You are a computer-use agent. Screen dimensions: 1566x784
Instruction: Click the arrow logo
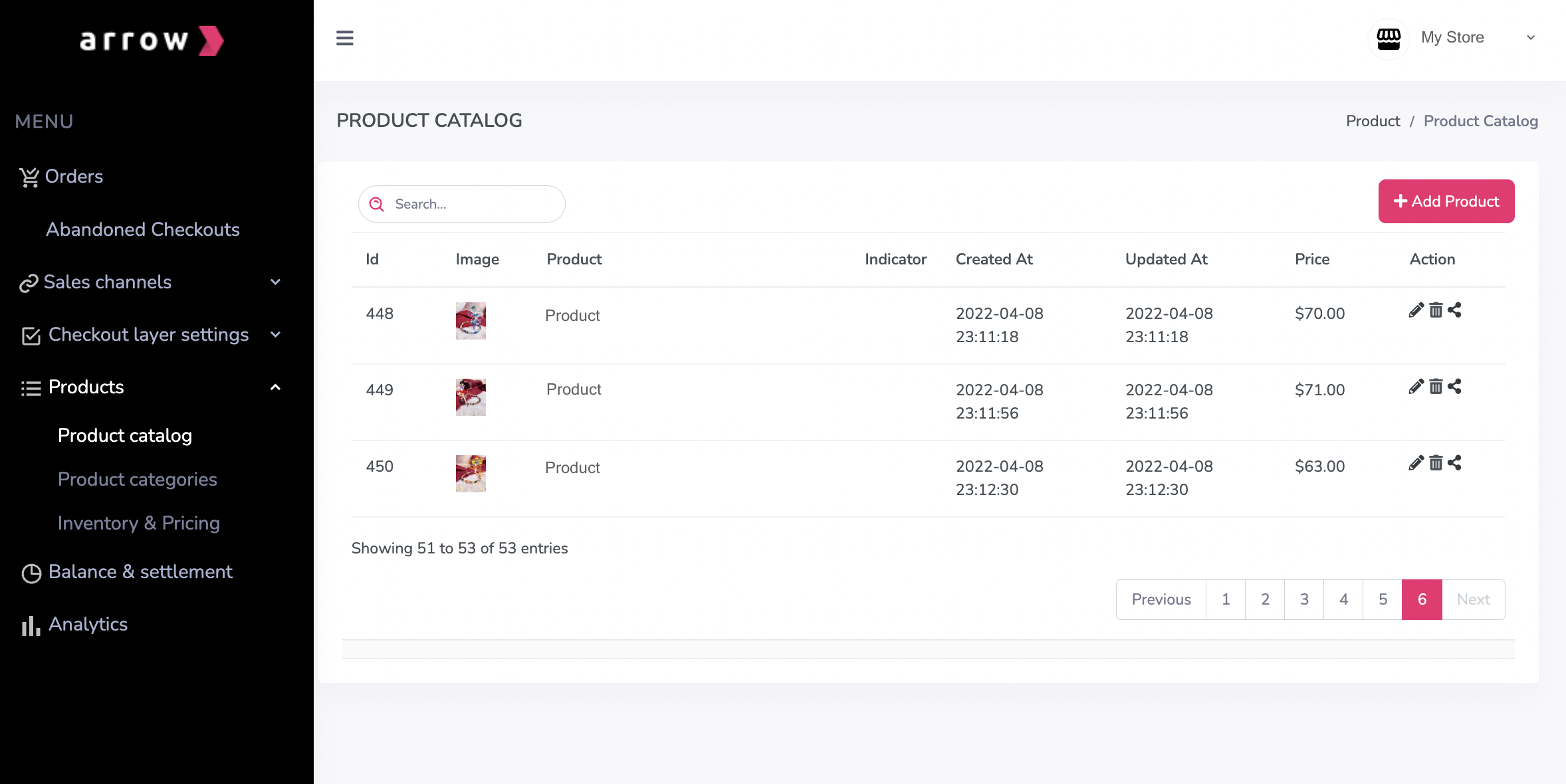click(152, 41)
